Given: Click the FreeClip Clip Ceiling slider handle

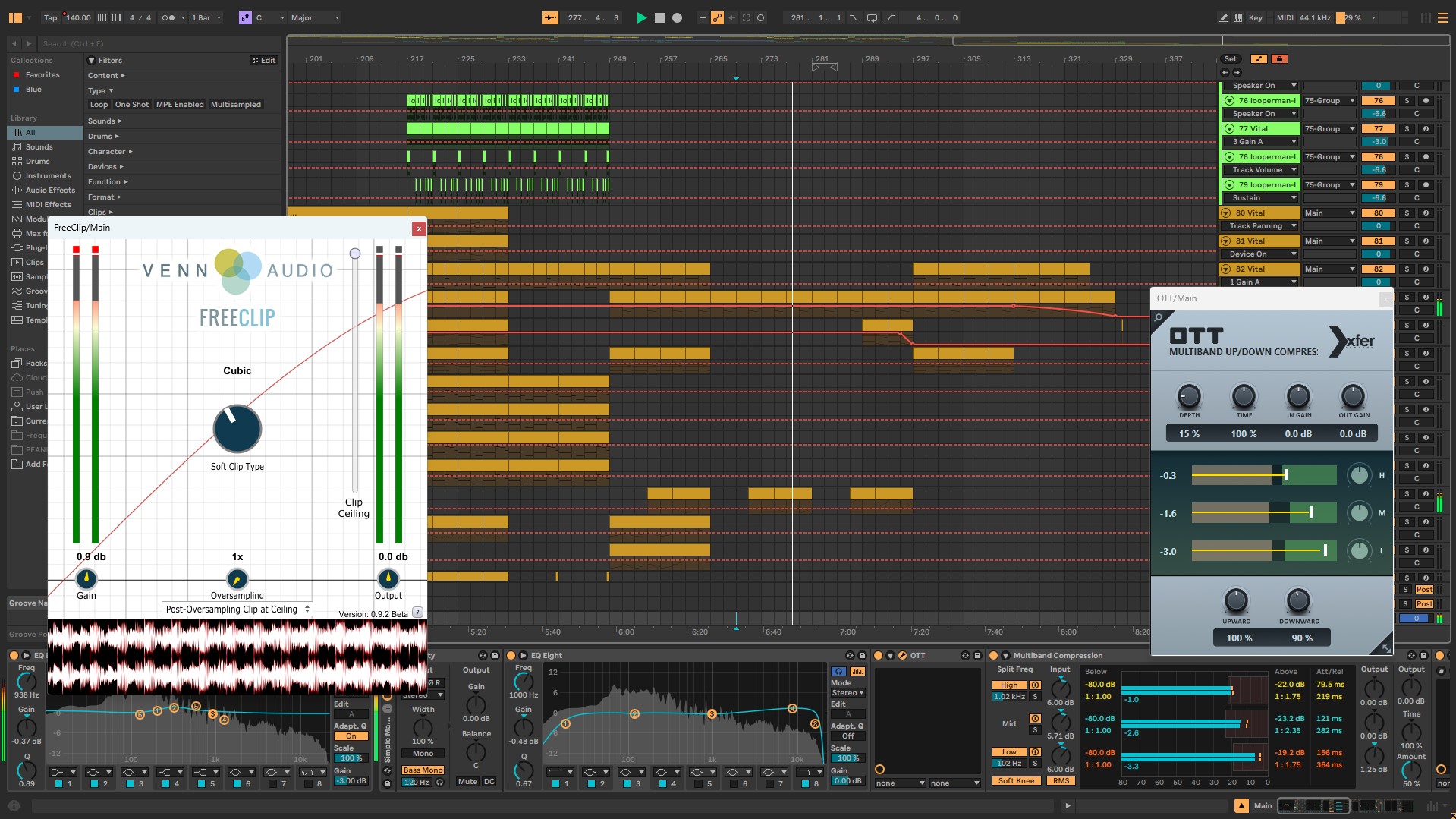Looking at the screenshot, I should 354,254.
